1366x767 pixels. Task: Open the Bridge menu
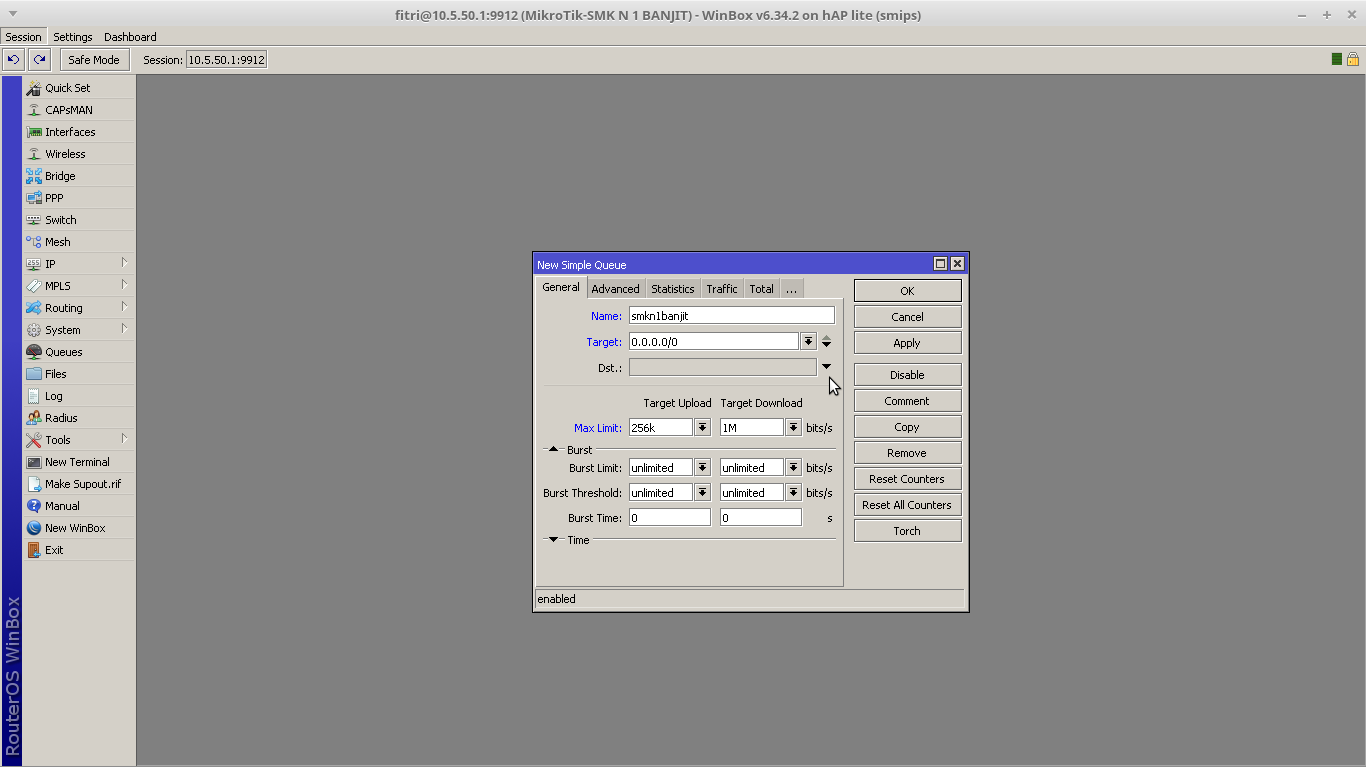pyautogui.click(x=78, y=176)
